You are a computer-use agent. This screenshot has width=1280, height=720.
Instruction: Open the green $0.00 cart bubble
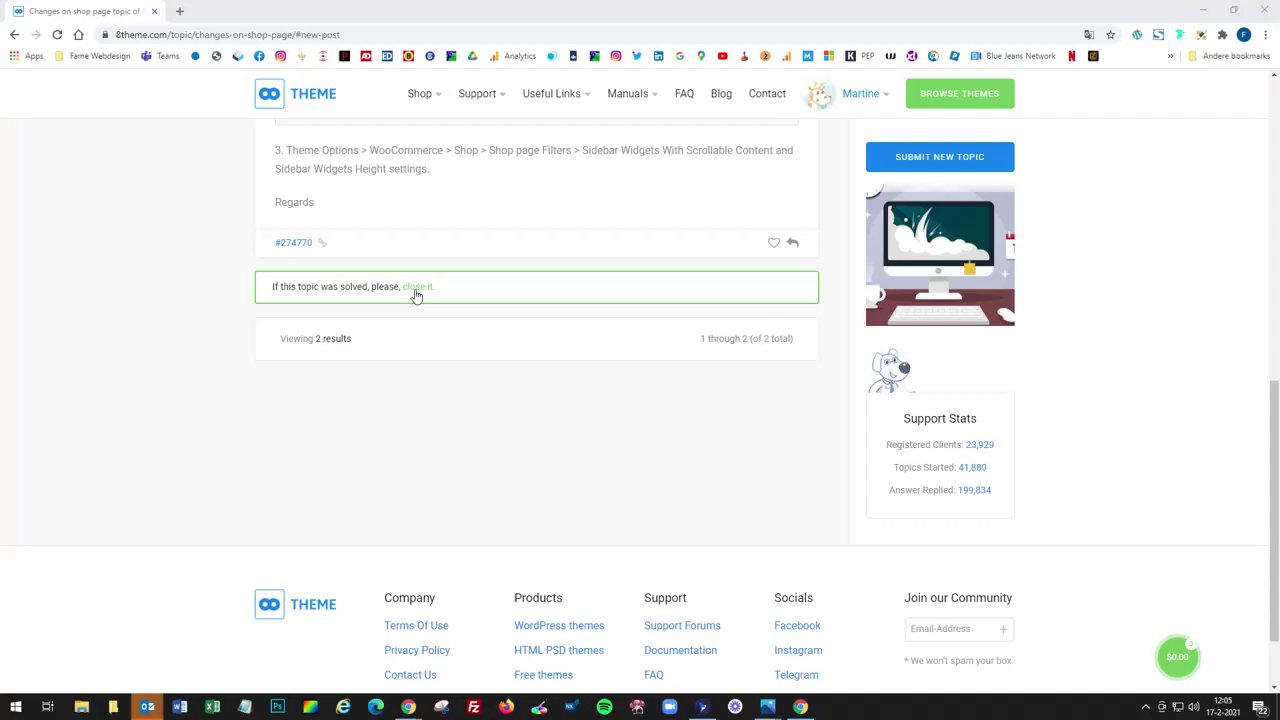pos(1177,657)
